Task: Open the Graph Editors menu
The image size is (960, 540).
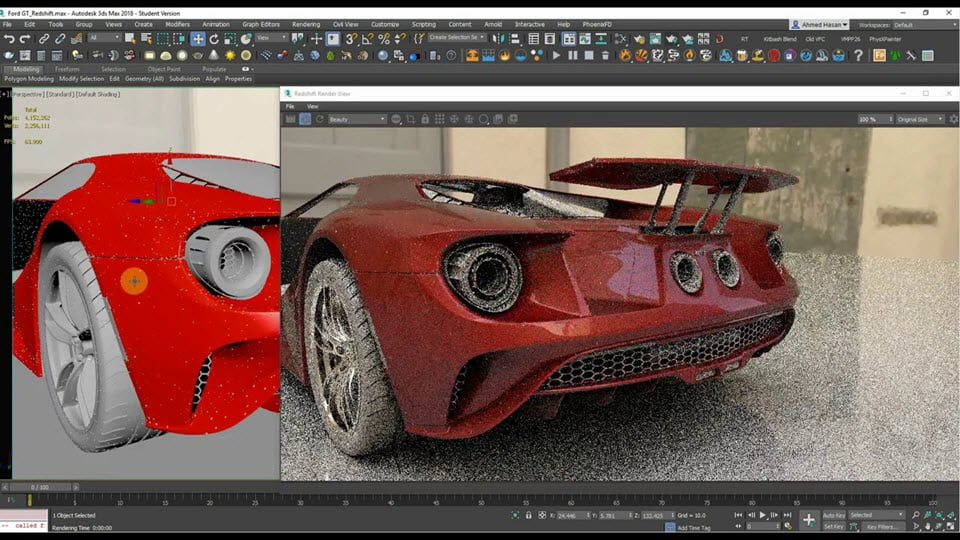Action: point(261,24)
